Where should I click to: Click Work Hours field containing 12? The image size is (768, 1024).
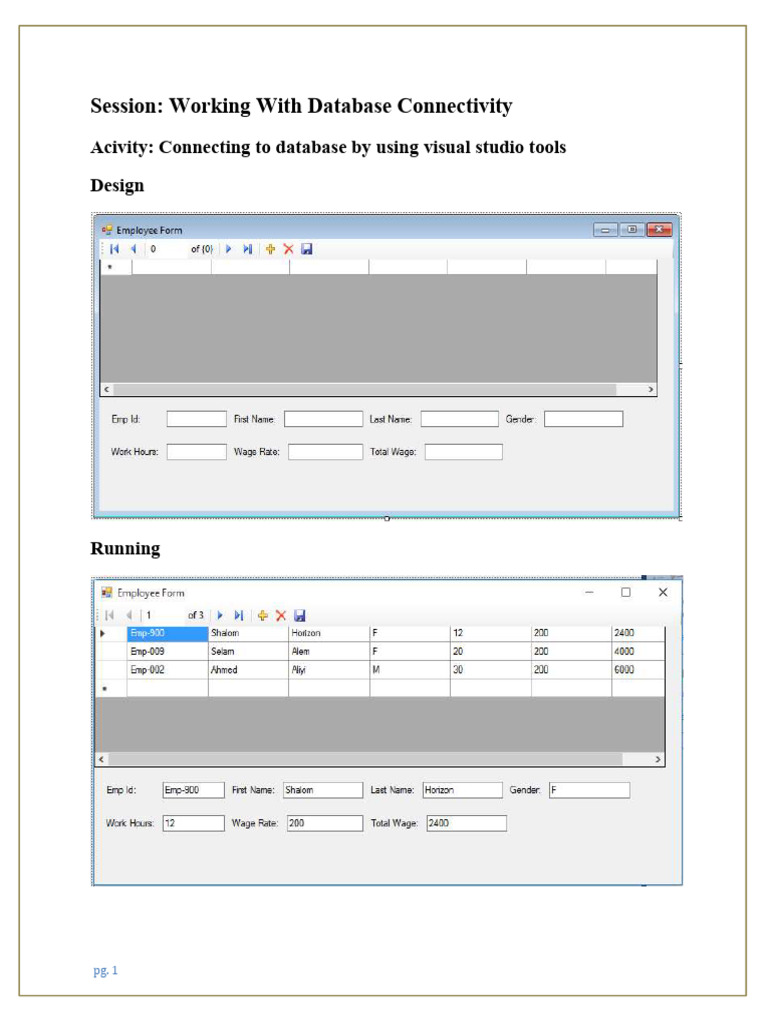pyautogui.click(x=193, y=823)
